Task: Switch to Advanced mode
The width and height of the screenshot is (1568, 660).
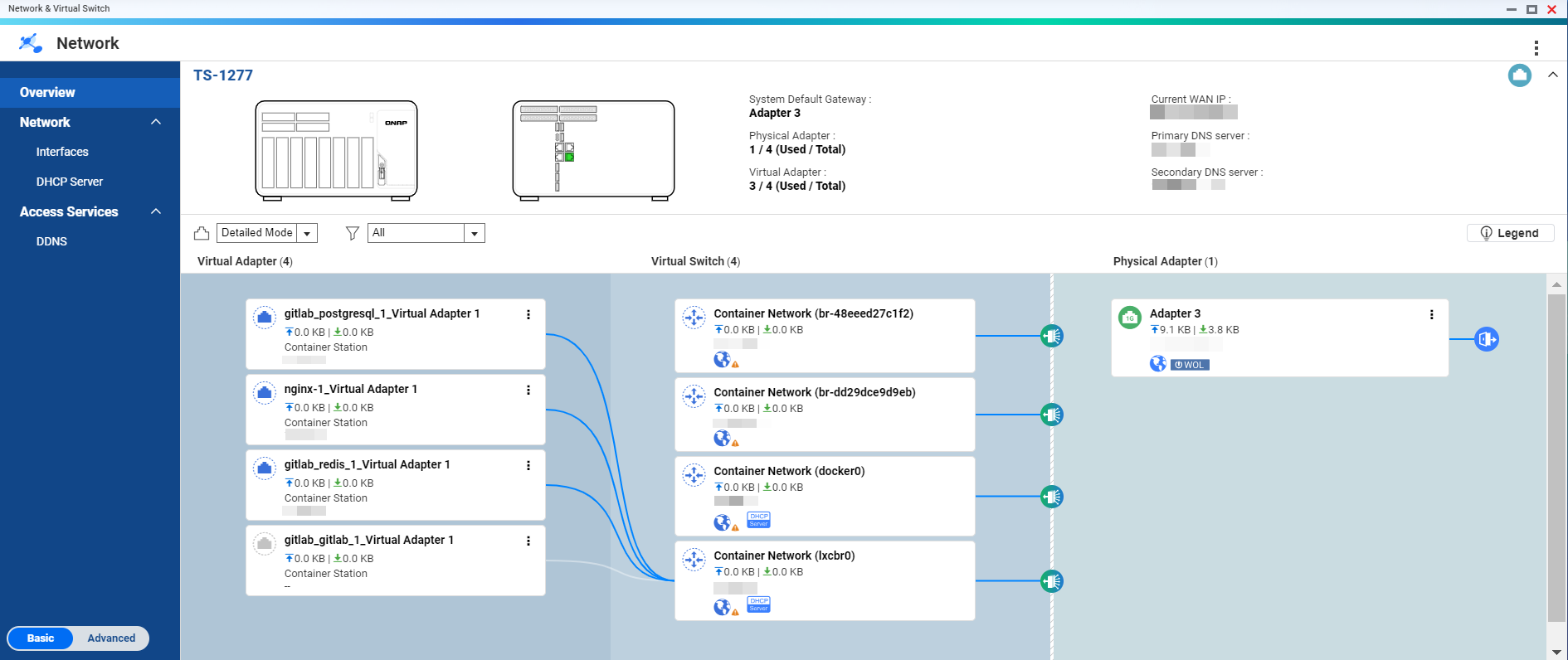Action: (111, 638)
